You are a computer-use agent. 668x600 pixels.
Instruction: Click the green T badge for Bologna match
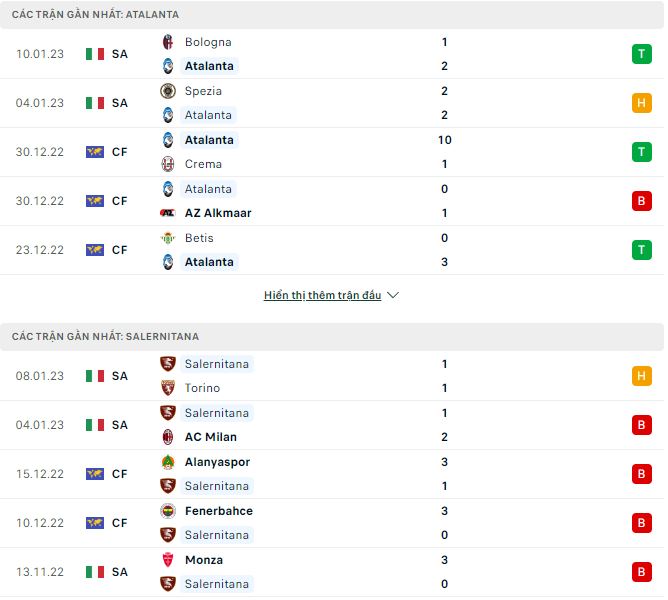point(641,54)
